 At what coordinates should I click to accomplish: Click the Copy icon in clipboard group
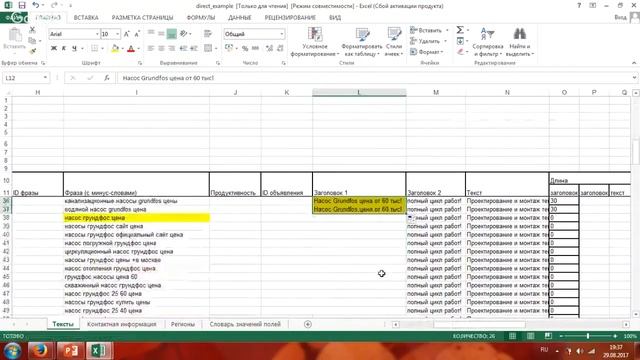click(32, 40)
